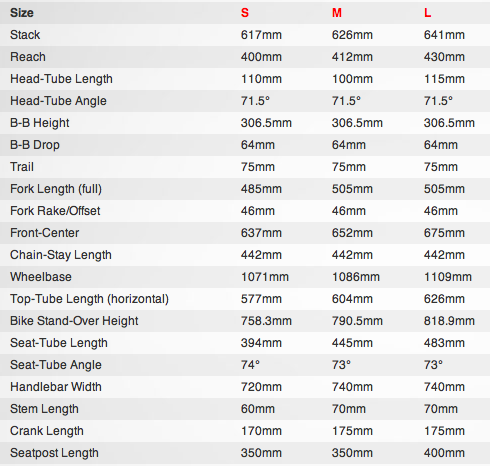Click the Chain-Stay Length label
490x466 pixels.
(61, 255)
